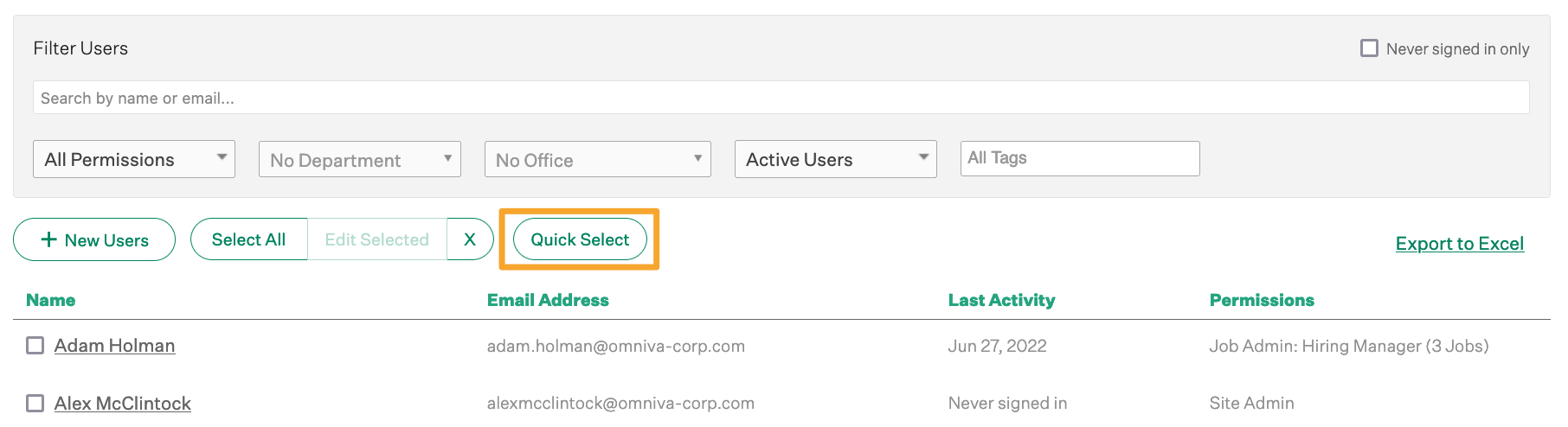
Task: Click the X clear selection button
Action: [470, 239]
